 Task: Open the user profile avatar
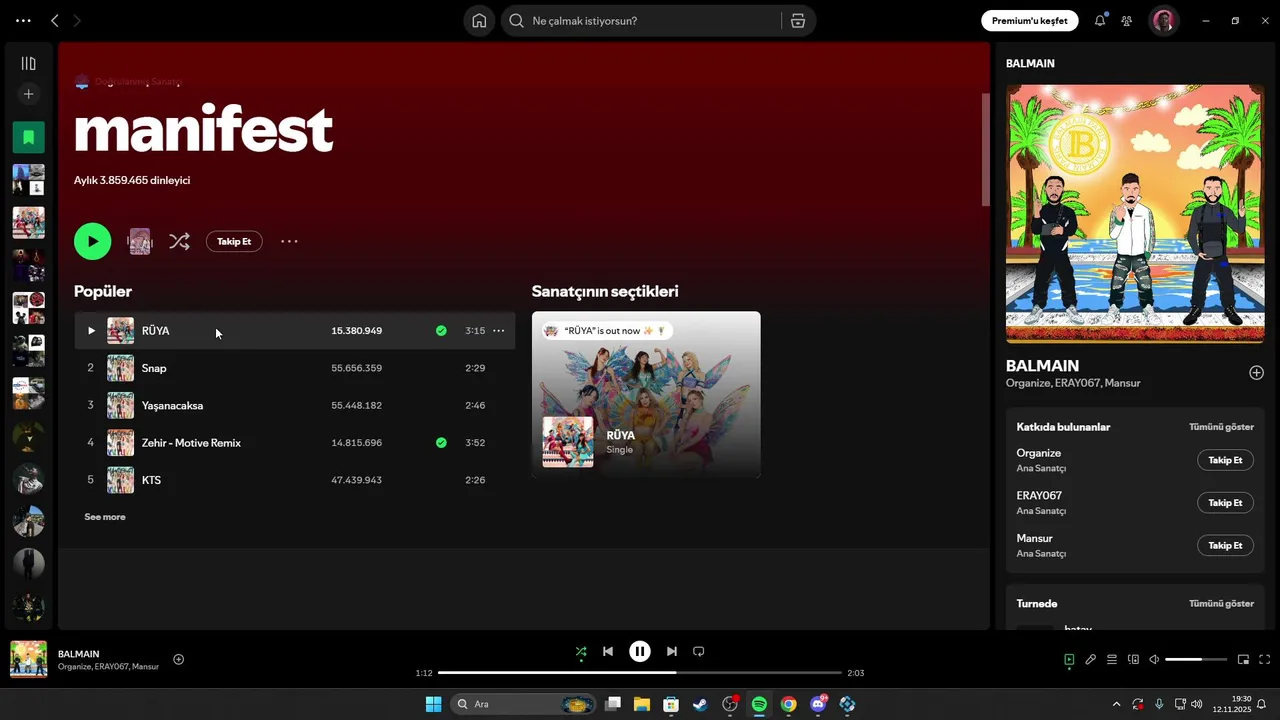(x=1163, y=21)
